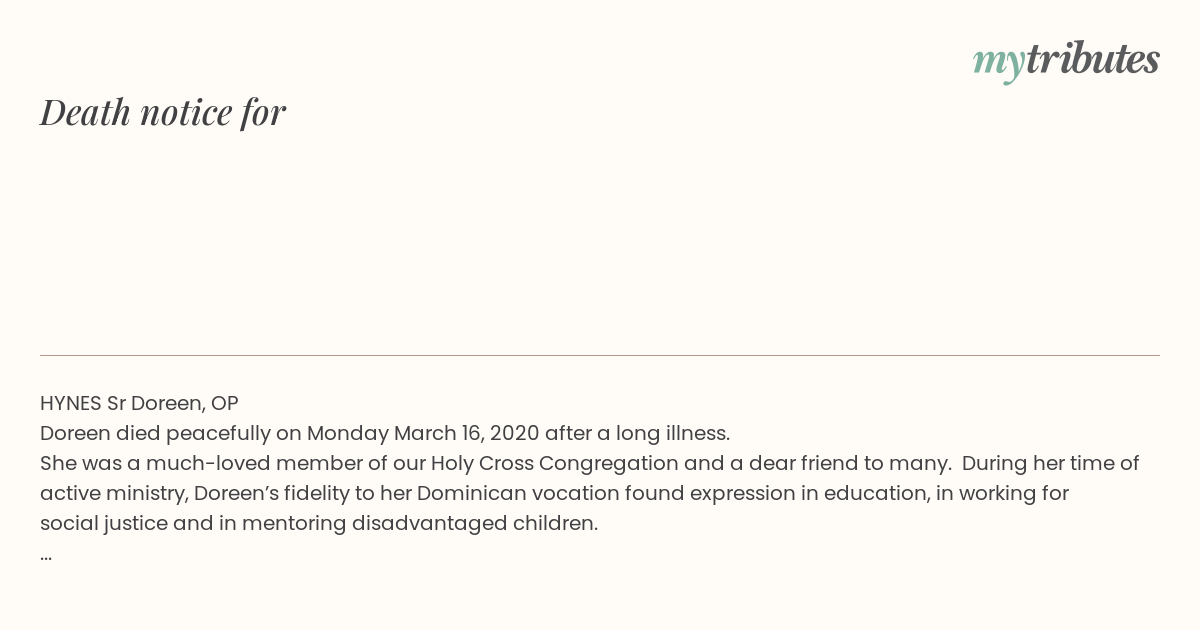Viewport: 1200px width, 630px height.
Task: Click the grey "tributes" wordmark text
Action: click(x=1093, y=59)
